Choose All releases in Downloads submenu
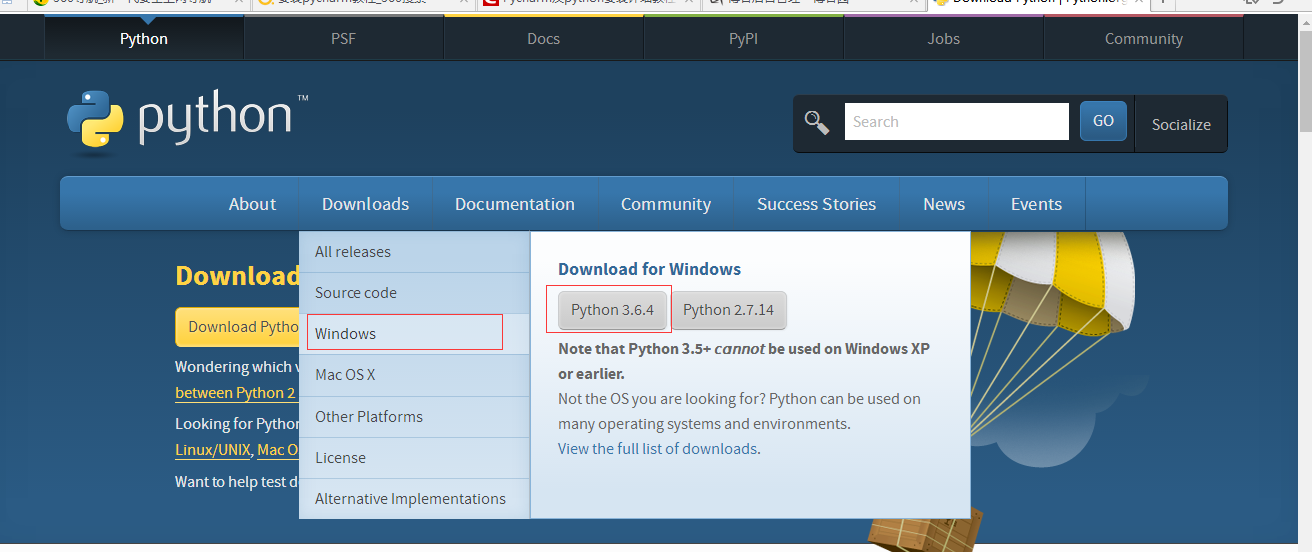The height and width of the screenshot is (552, 1312). [414, 252]
